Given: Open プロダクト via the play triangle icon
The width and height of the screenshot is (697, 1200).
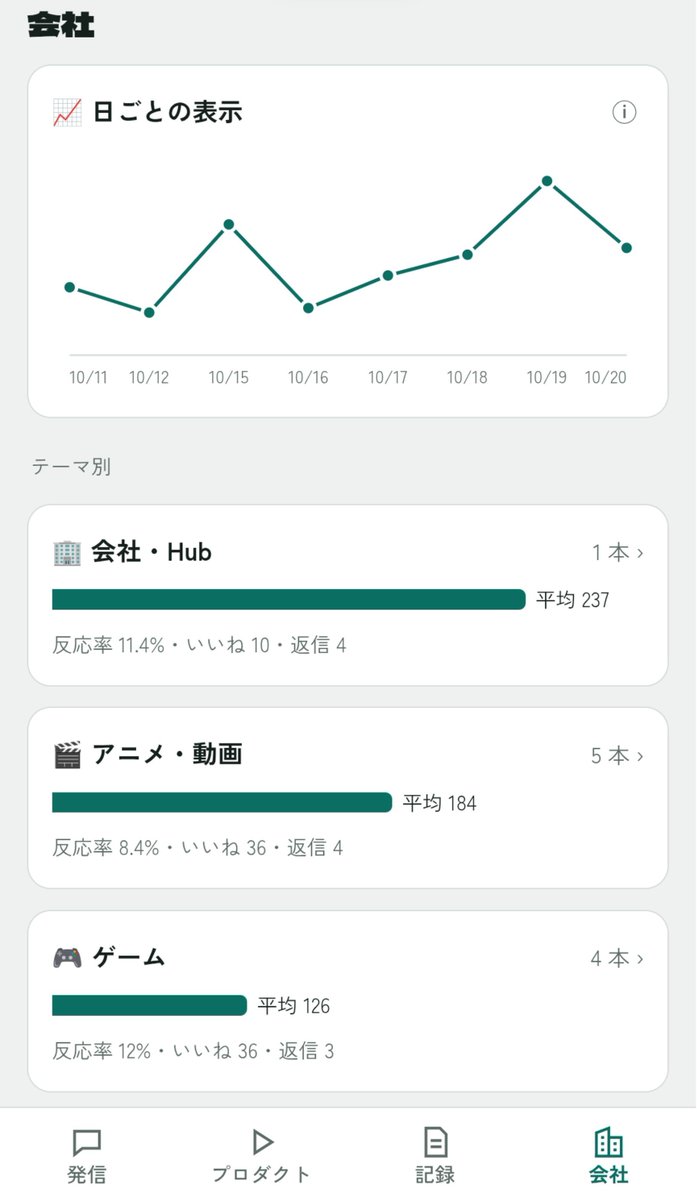Looking at the screenshot, I should click(261, 1142).
